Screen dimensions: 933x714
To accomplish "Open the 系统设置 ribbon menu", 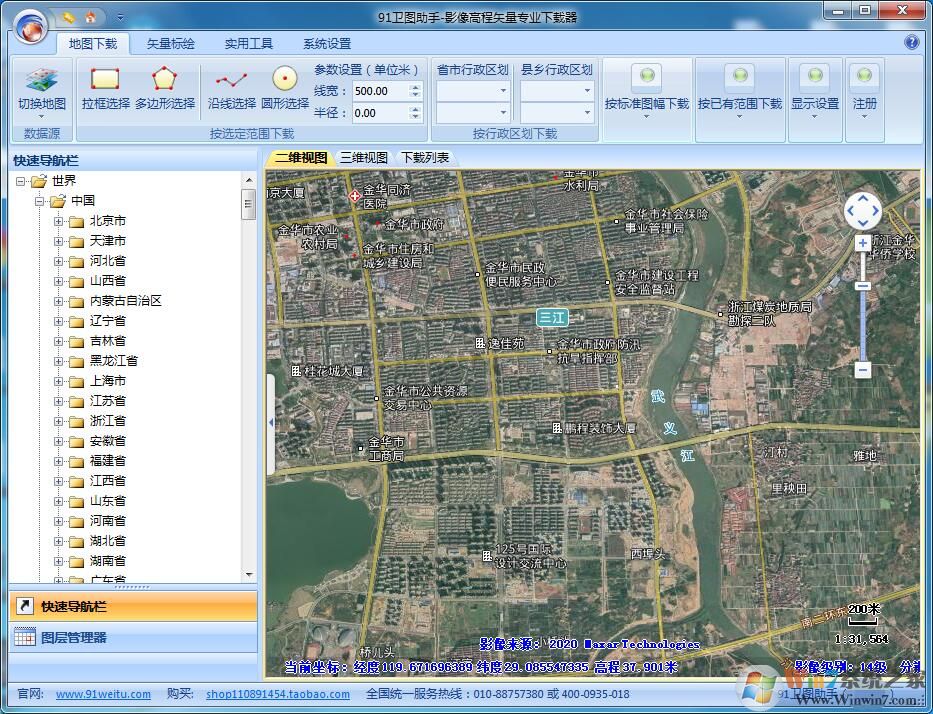I will pyautogui.click(x=325, y=43).
